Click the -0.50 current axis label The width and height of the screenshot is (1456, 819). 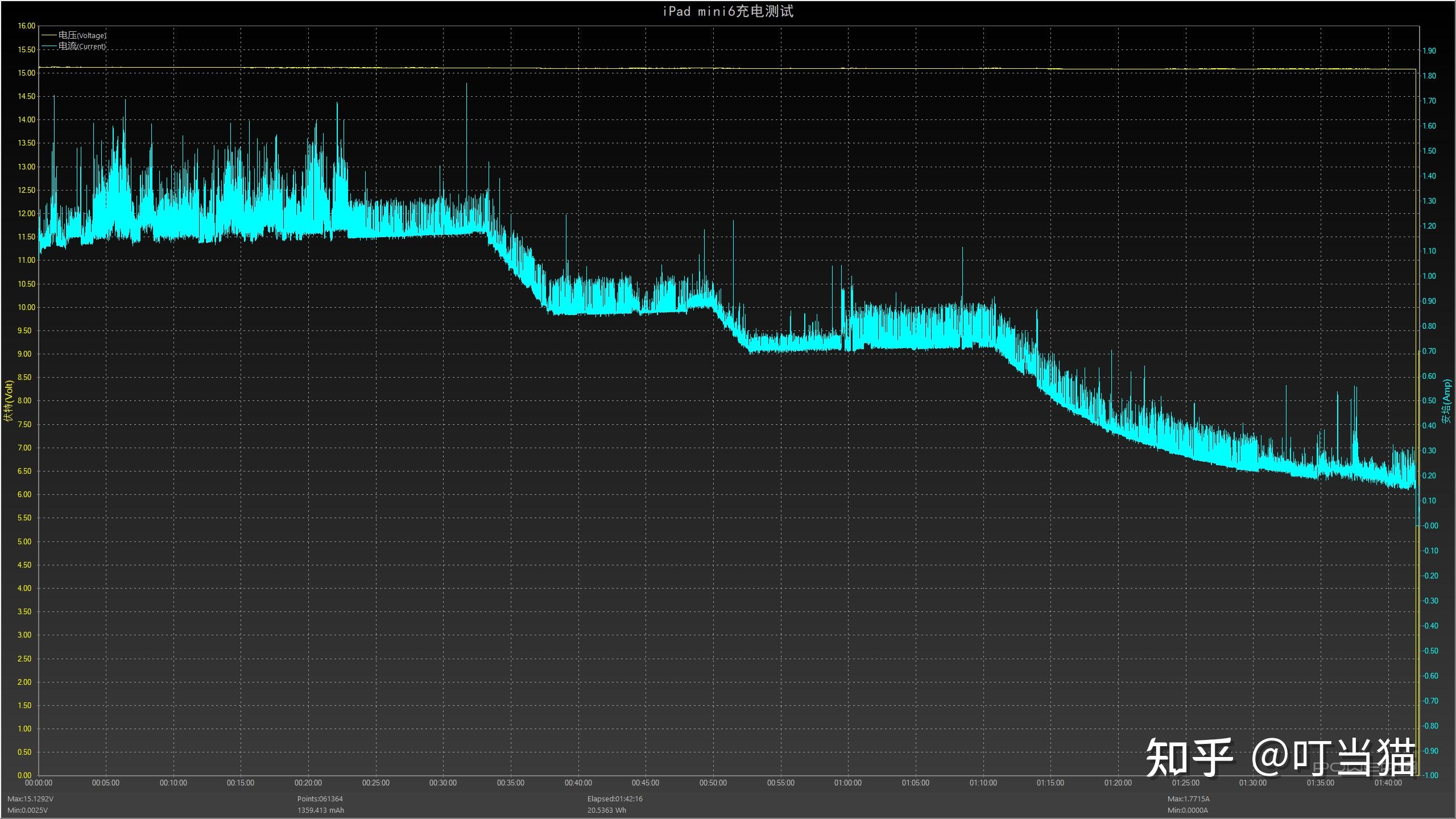pyautogui.click(x=1430, y=651)
